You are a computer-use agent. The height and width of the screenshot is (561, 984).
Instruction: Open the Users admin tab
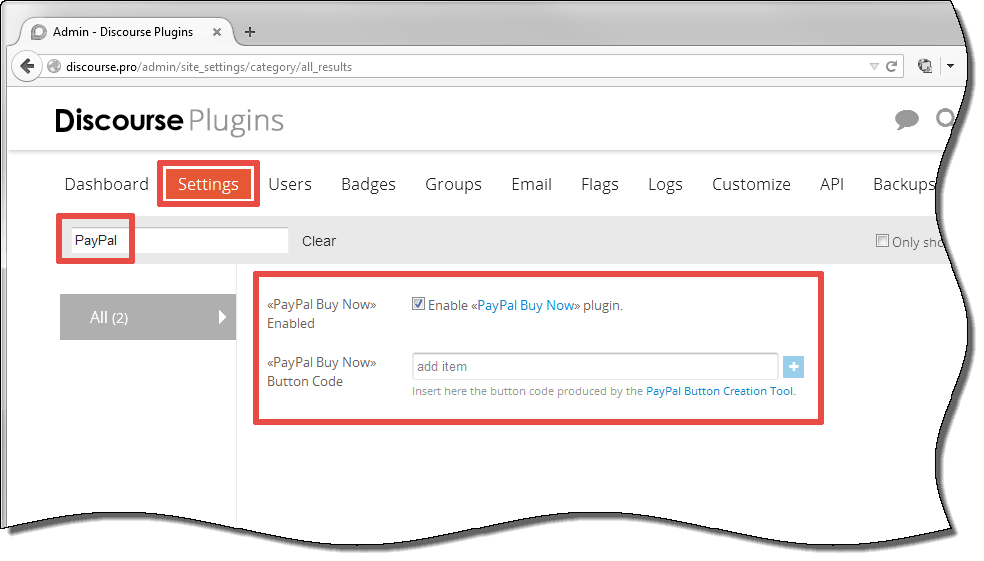pos(290,184)
